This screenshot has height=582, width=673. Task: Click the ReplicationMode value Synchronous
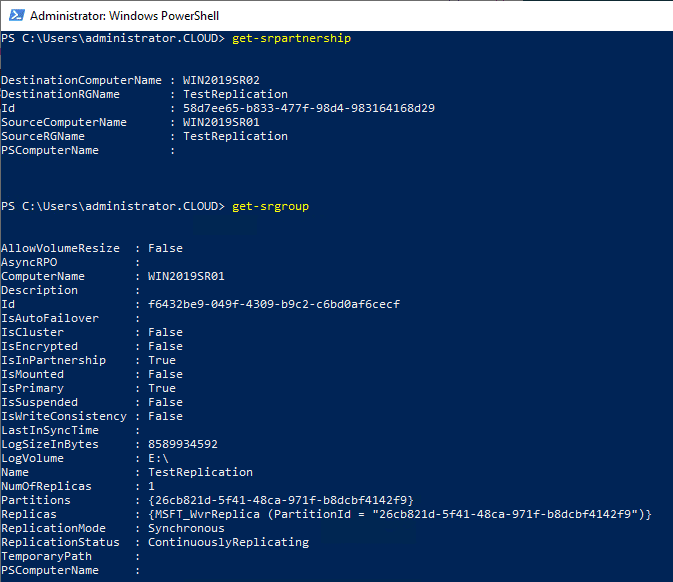point(186,528)
